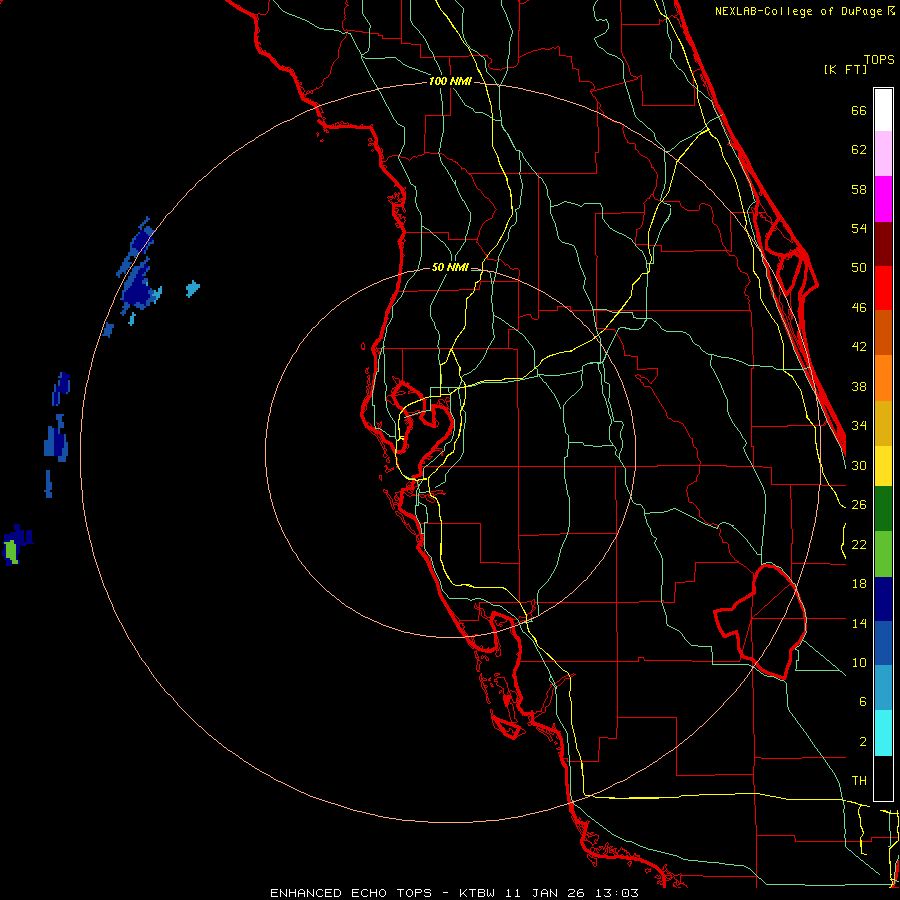
Task: Pick the light pink swatch beside 62
Action: coord(883,154)
